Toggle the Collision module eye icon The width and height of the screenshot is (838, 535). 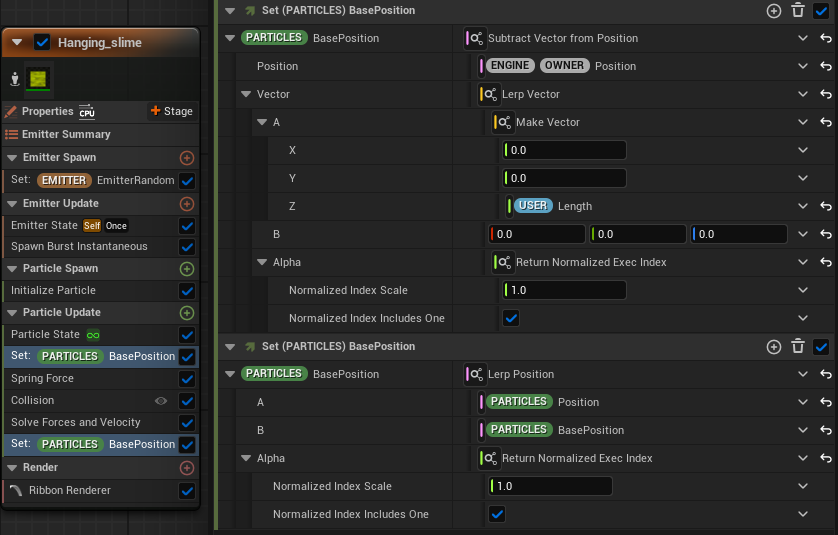point(160,401)
